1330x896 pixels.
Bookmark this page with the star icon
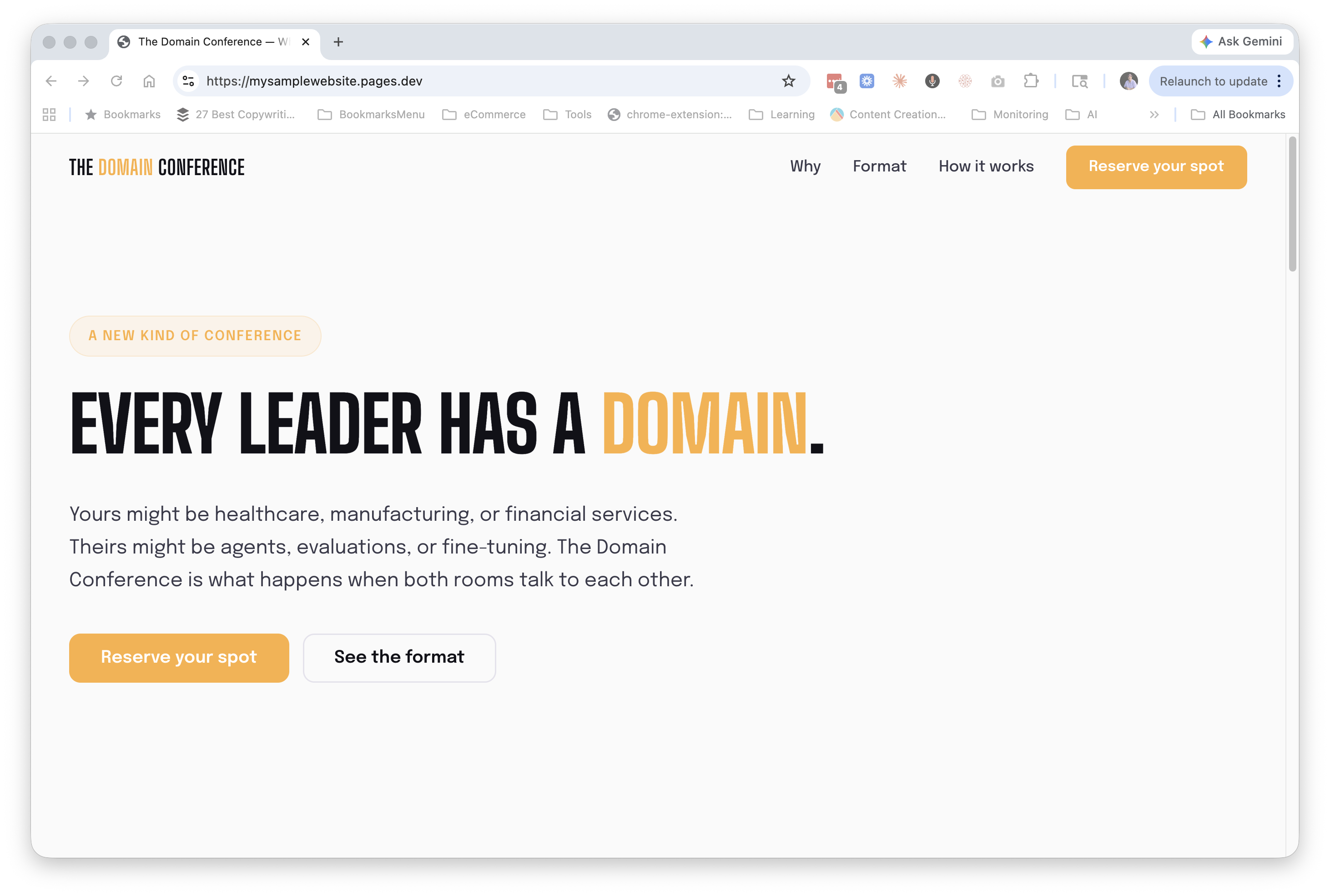(x=788, y=81)
